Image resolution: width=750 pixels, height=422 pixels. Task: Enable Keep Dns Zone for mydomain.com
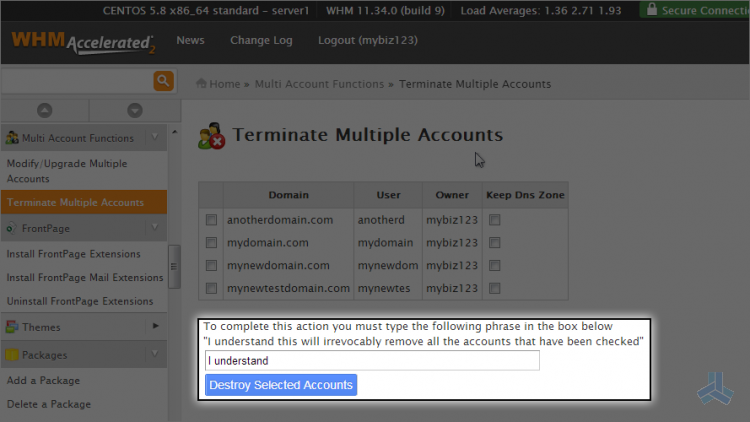coord(495,243)
